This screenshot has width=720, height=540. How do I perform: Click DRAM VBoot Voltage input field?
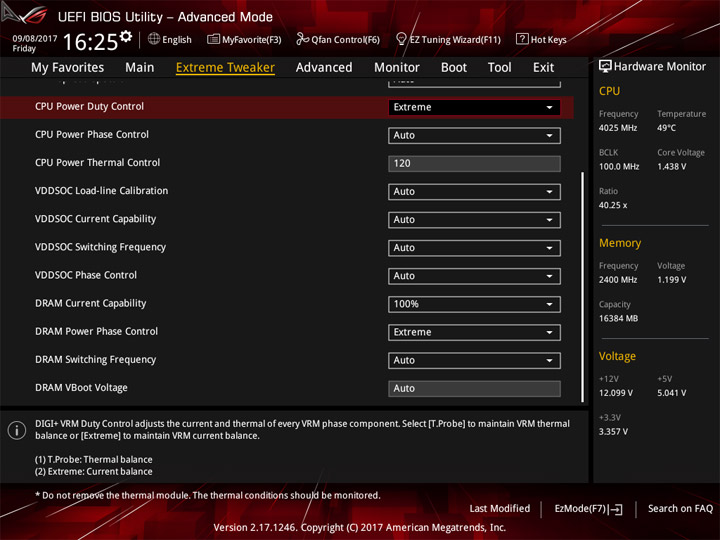tap(474, 388)
